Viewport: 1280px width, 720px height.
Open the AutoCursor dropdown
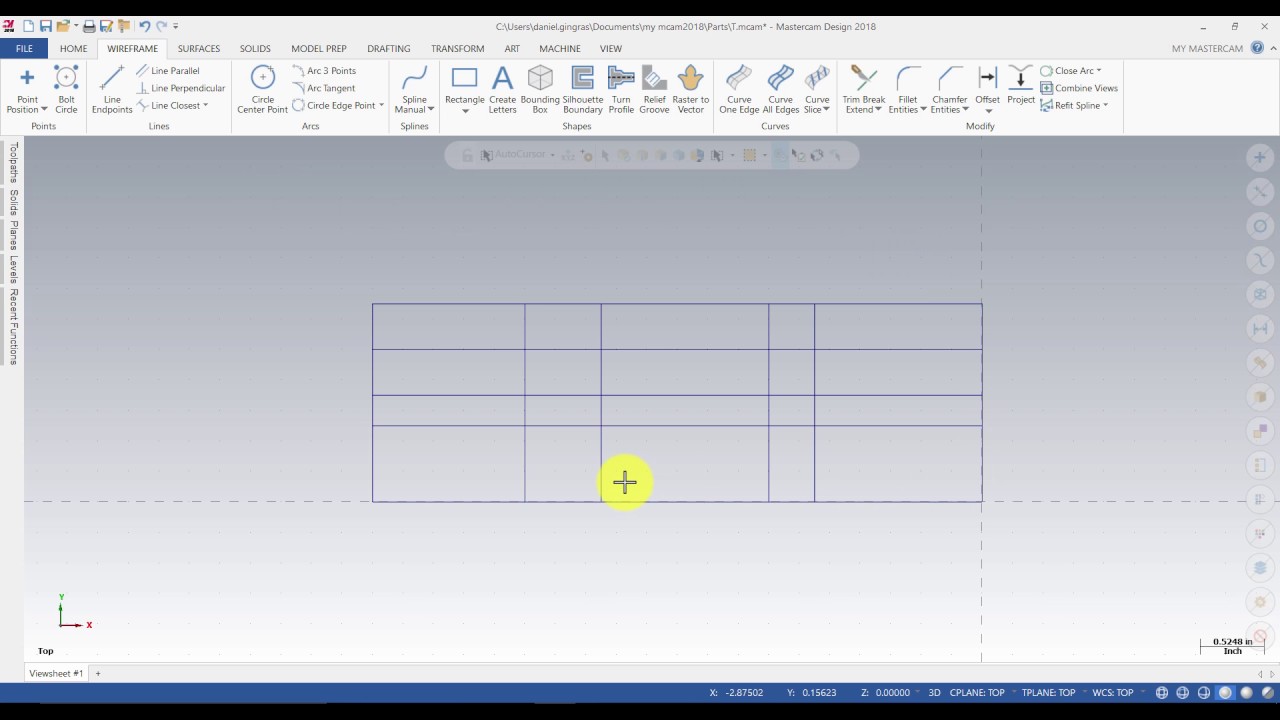(x=552, y=155)
